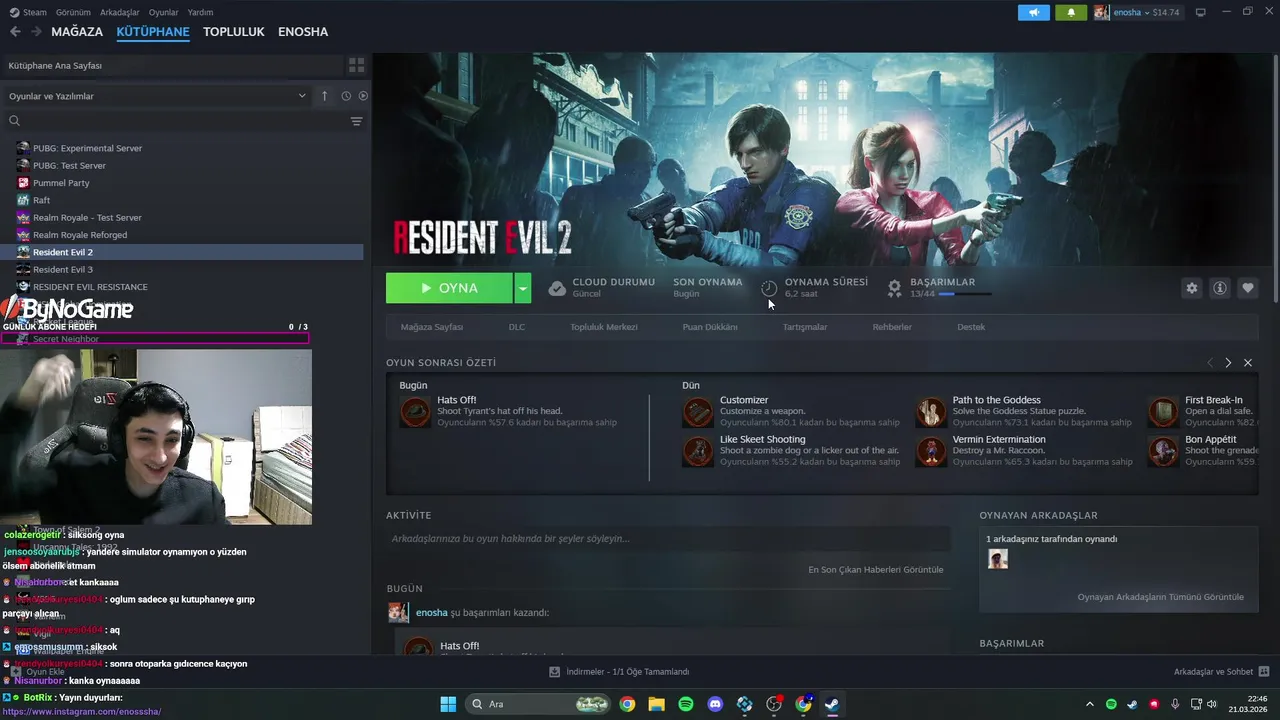Open the ENOSHA profile tab
Viewport: 1280px width, 720px height.
pos(303,32)
